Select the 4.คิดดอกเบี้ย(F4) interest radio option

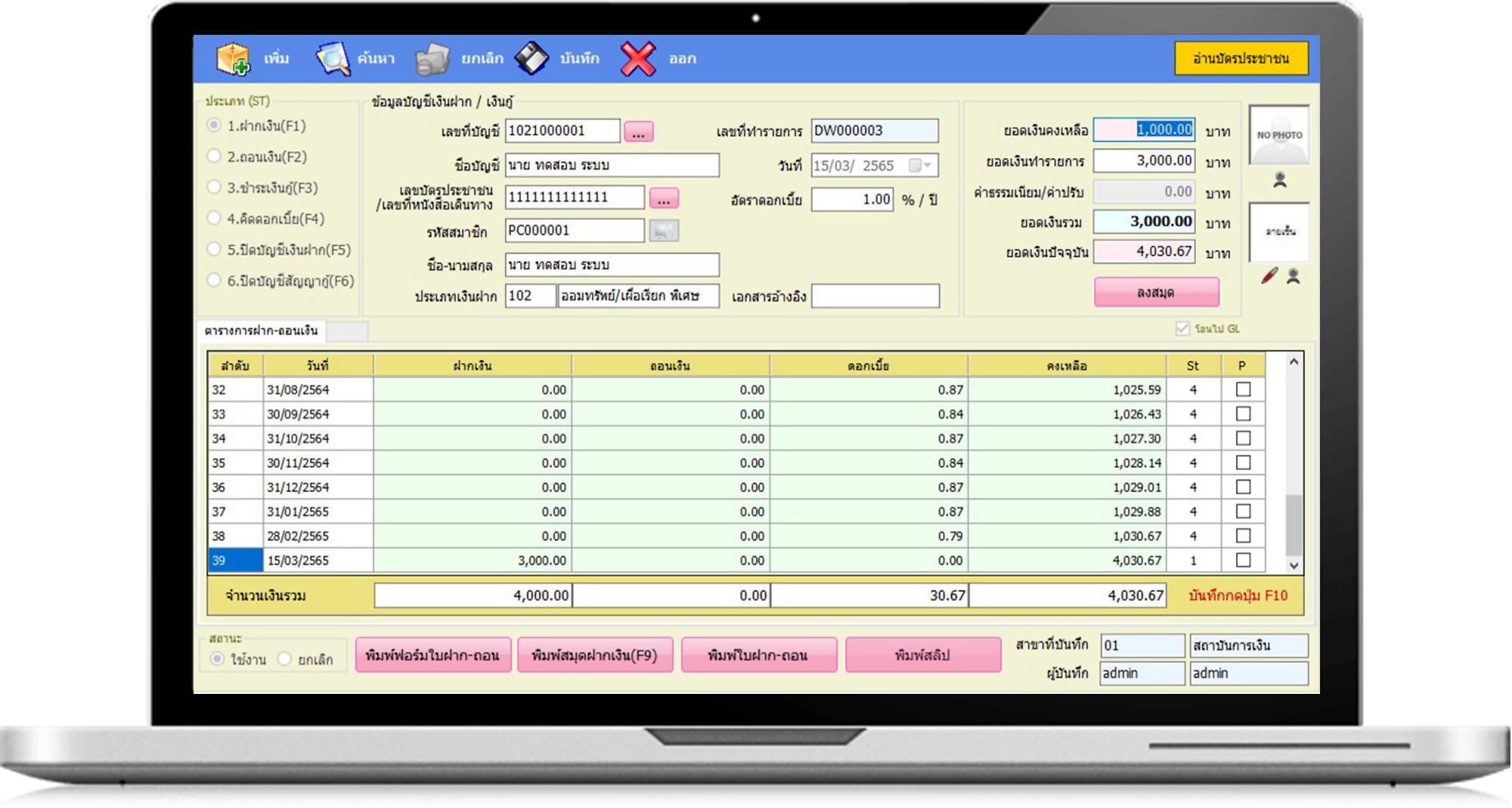(215, 218)
